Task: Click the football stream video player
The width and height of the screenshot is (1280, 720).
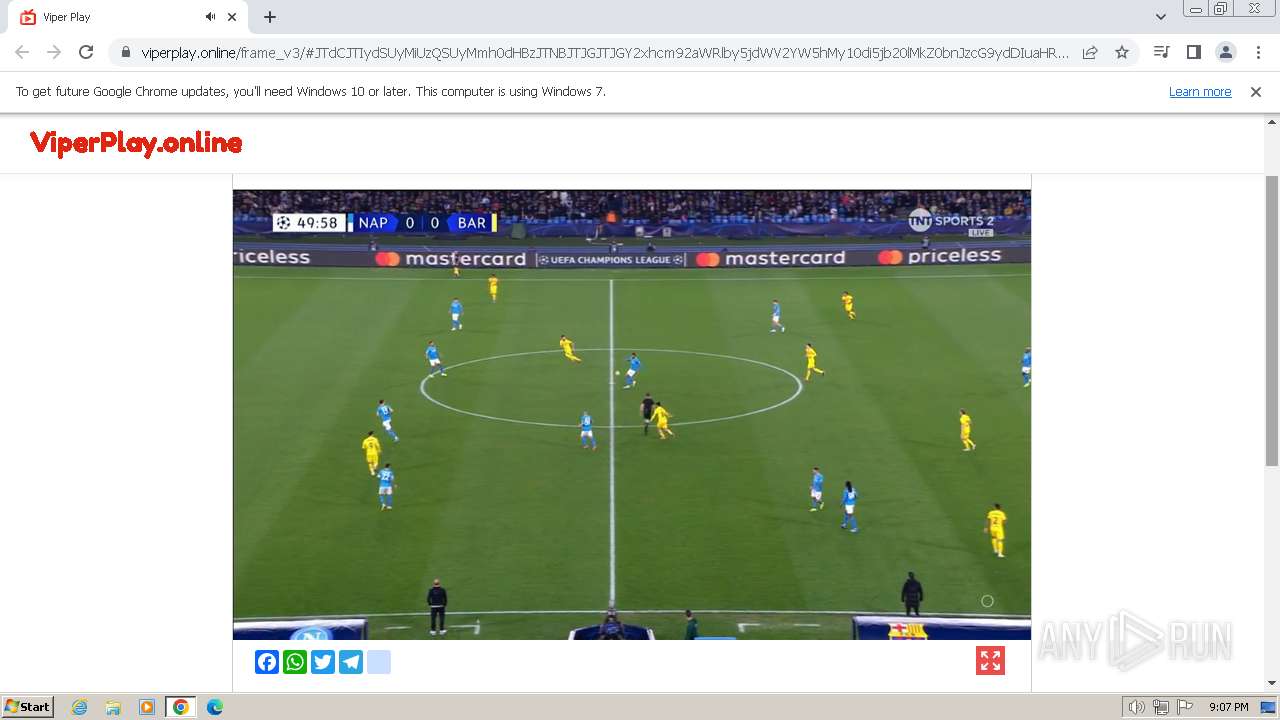Action: [x=632, y=414]
